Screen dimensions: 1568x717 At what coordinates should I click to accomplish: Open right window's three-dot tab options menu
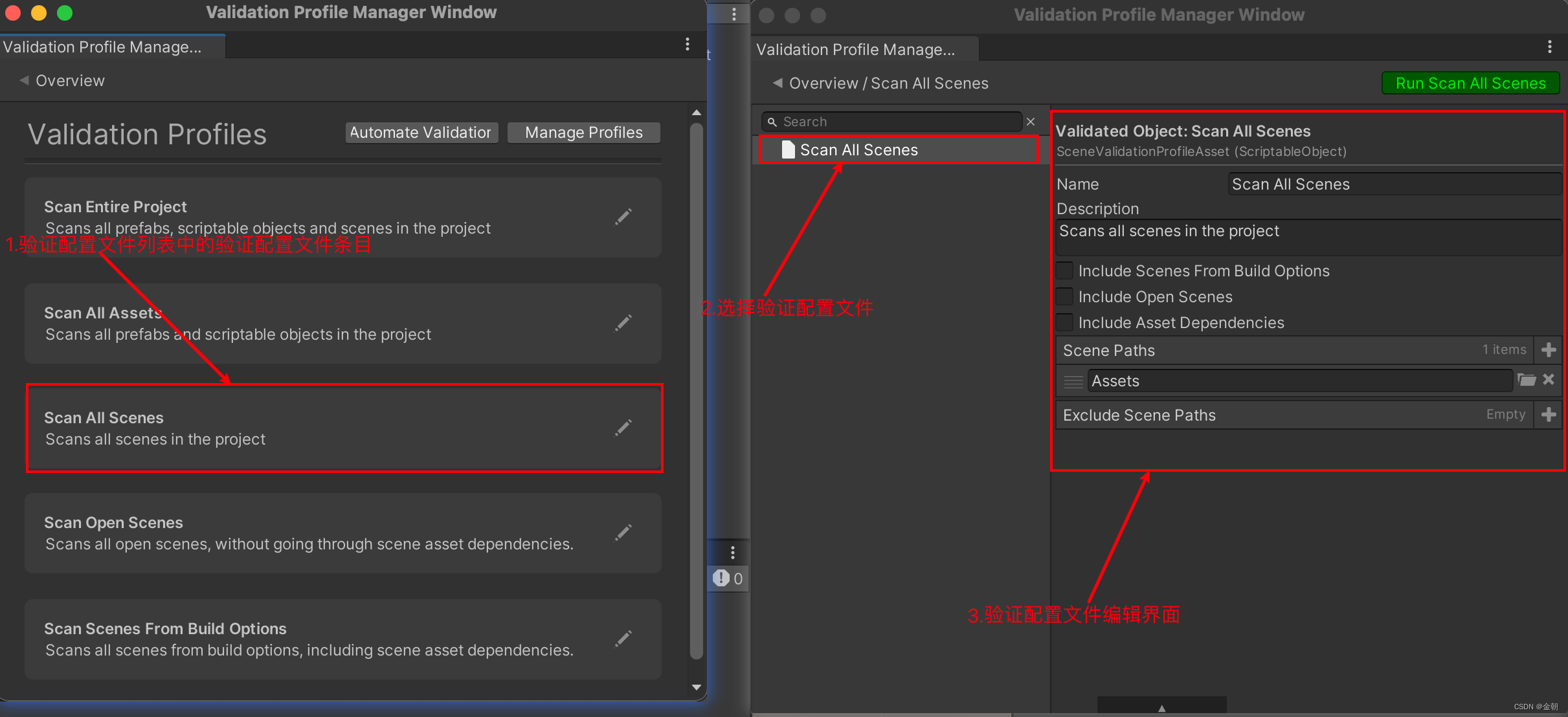[1549, 47]
